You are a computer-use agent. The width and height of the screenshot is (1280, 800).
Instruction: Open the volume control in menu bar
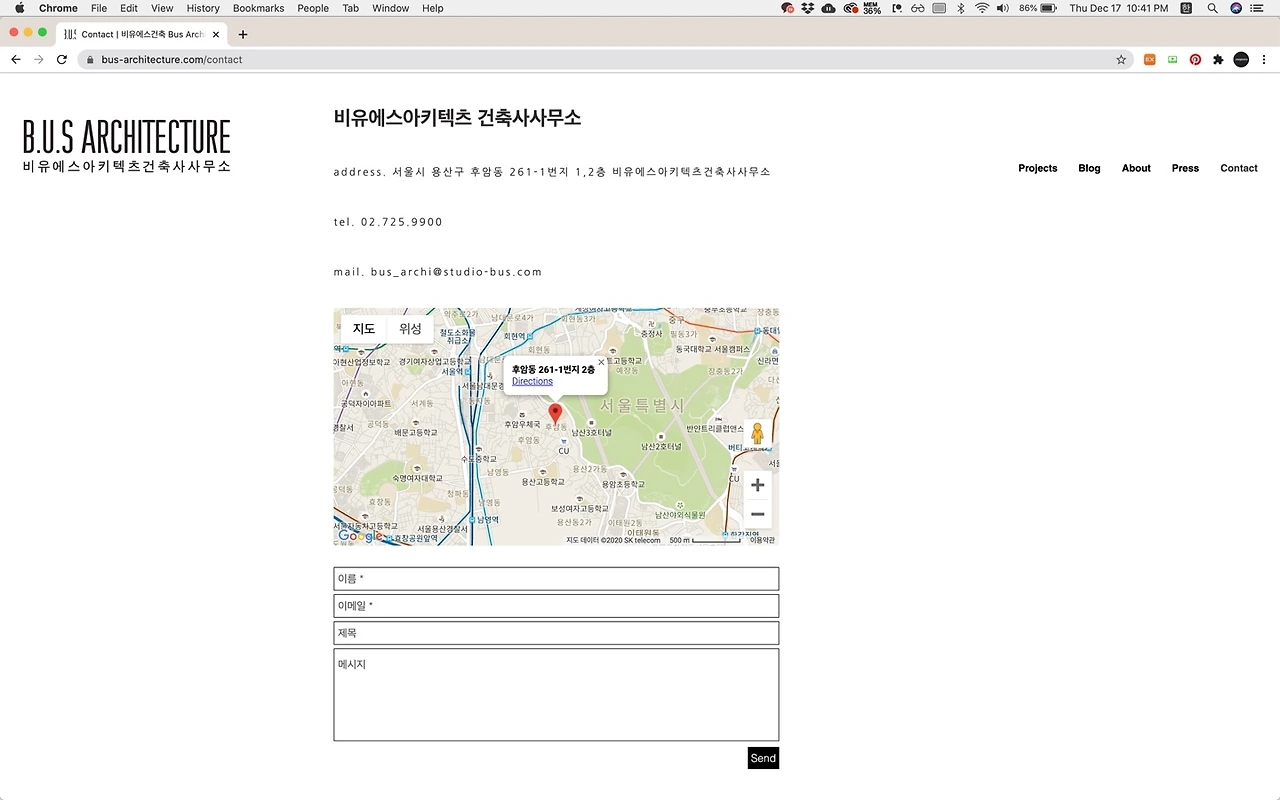(1003, 8)
